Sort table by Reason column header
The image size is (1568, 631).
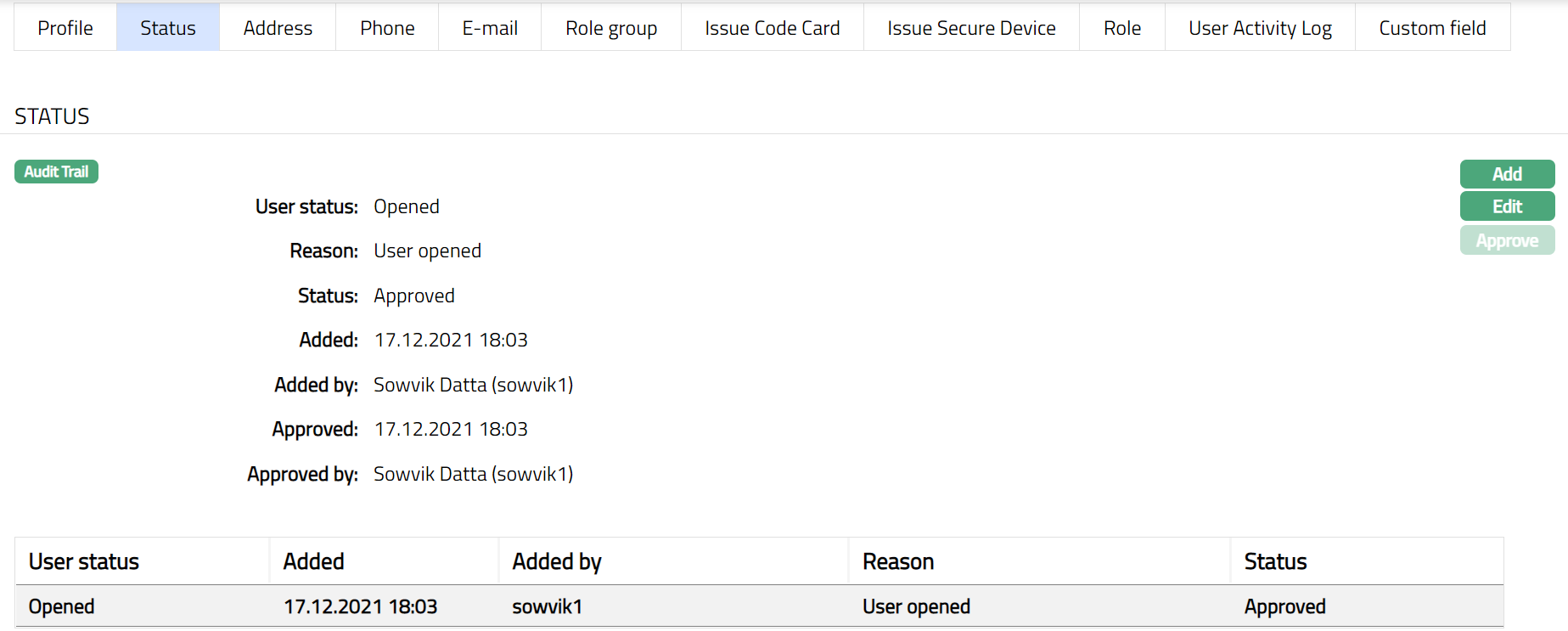click(898, 561)
